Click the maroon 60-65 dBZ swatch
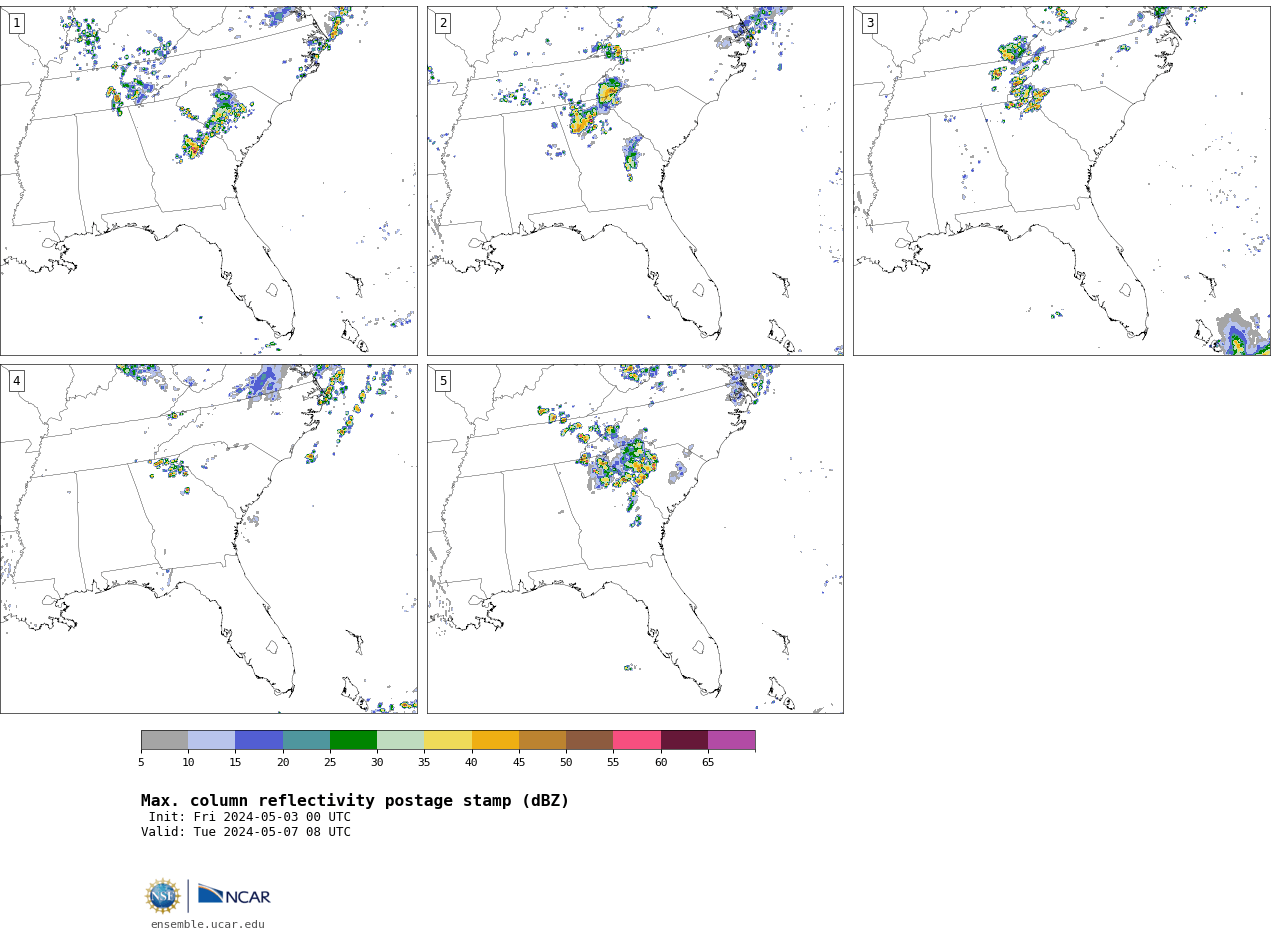 [x=684, y=740]
